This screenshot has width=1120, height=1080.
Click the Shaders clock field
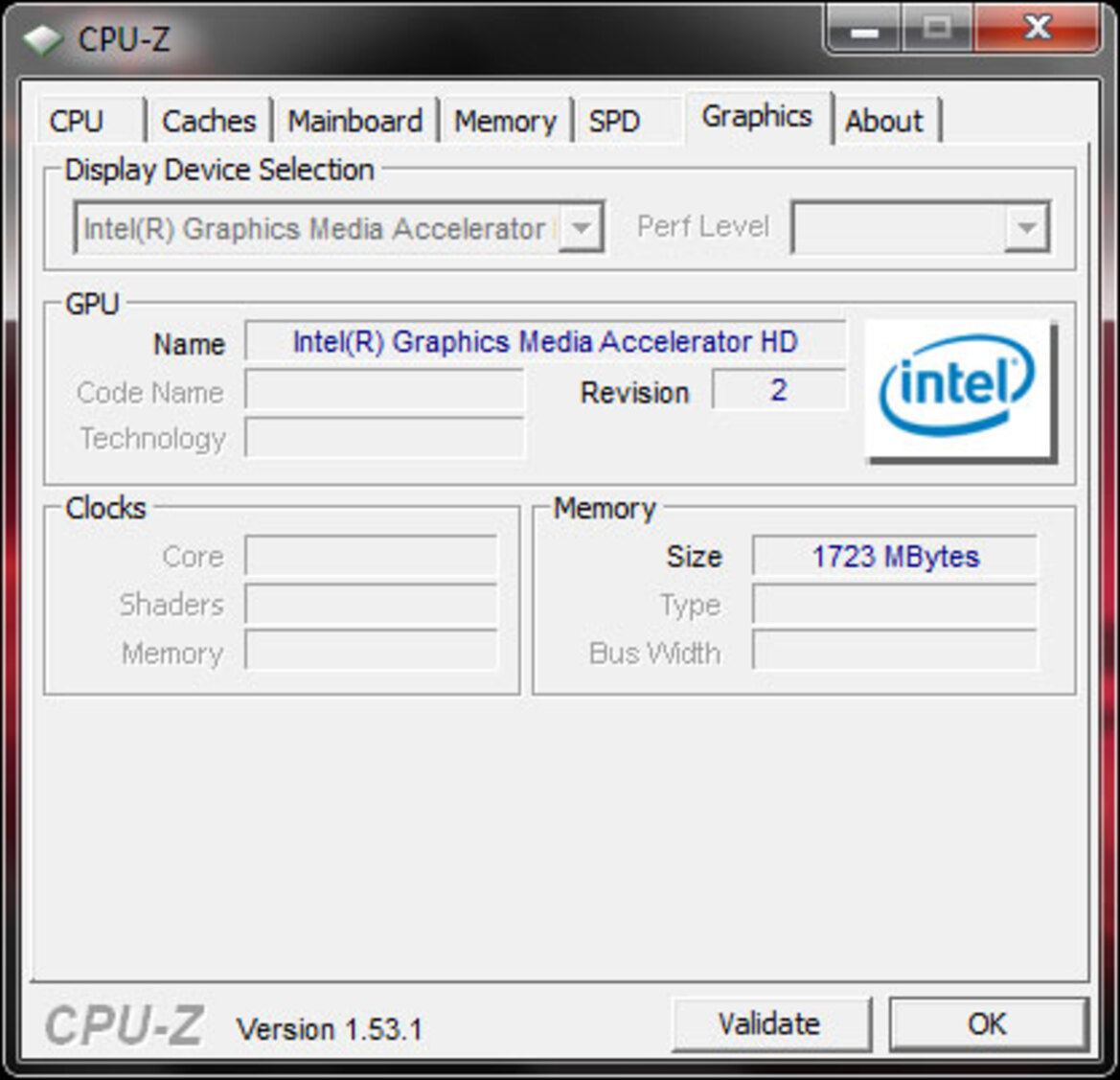pos(371,604)
